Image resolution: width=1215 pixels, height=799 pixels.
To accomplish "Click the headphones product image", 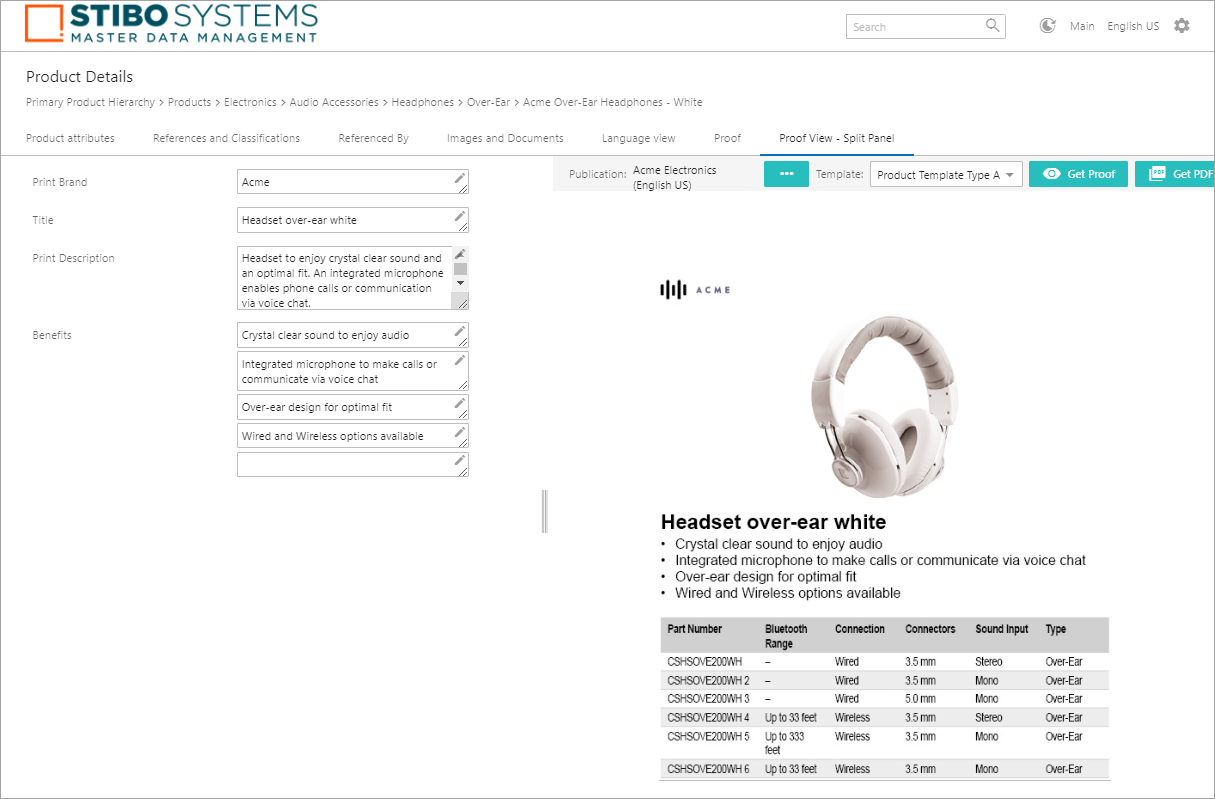I will [x=885, y=406].
